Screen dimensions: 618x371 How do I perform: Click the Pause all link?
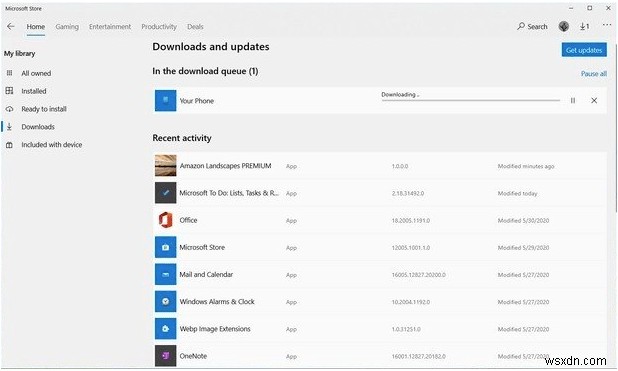(594, 74)
